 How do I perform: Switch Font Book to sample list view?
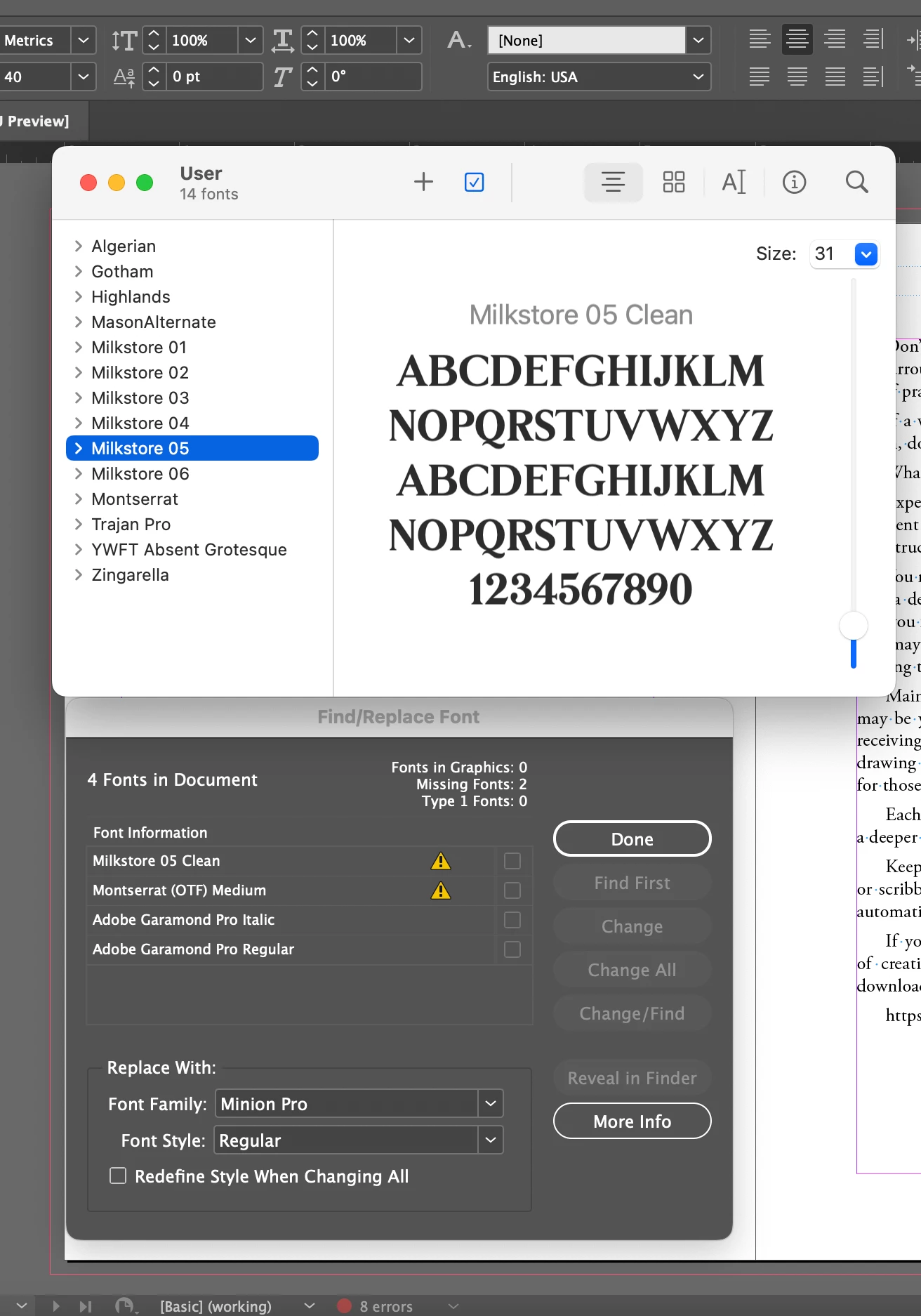point(614,183)
